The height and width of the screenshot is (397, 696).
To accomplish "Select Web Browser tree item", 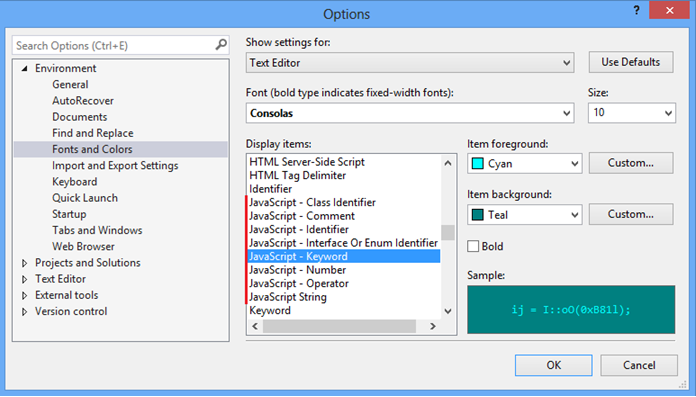I will 83,246.
